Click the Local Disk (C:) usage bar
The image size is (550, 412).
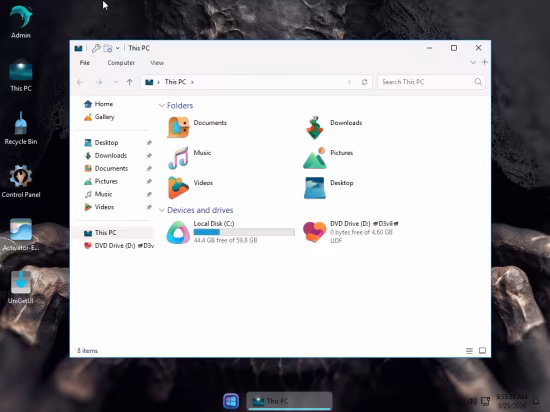(244, 232)
